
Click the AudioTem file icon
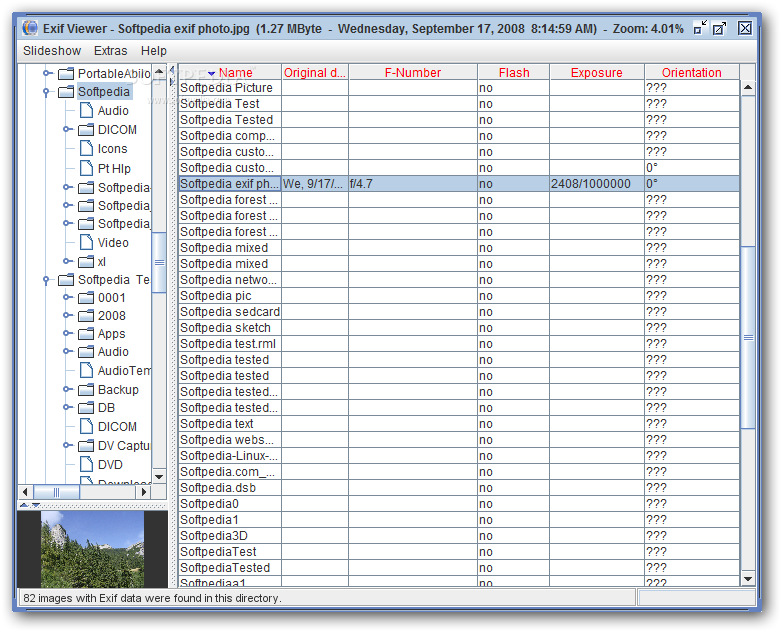coord(86,370)
